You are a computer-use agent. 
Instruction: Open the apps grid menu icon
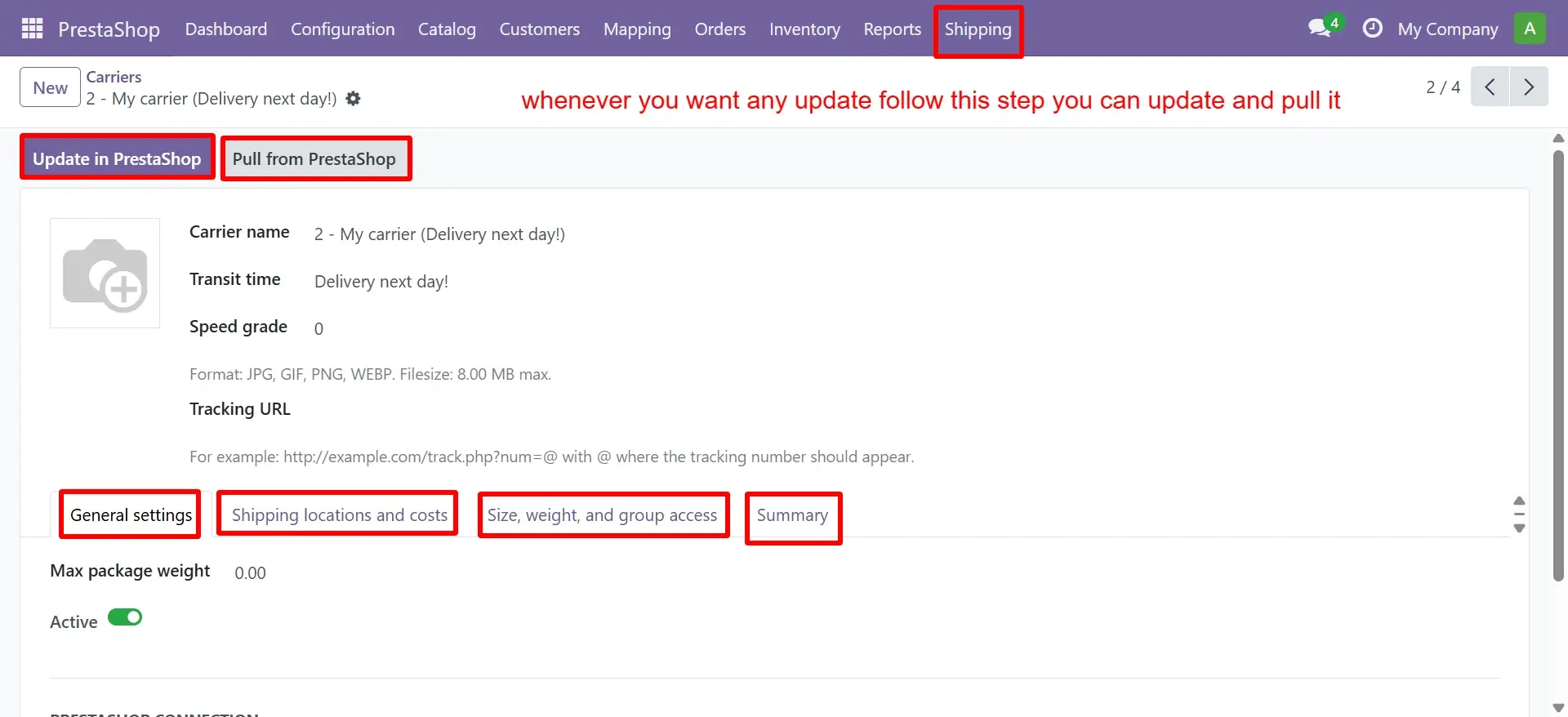(x=32, y=29)
